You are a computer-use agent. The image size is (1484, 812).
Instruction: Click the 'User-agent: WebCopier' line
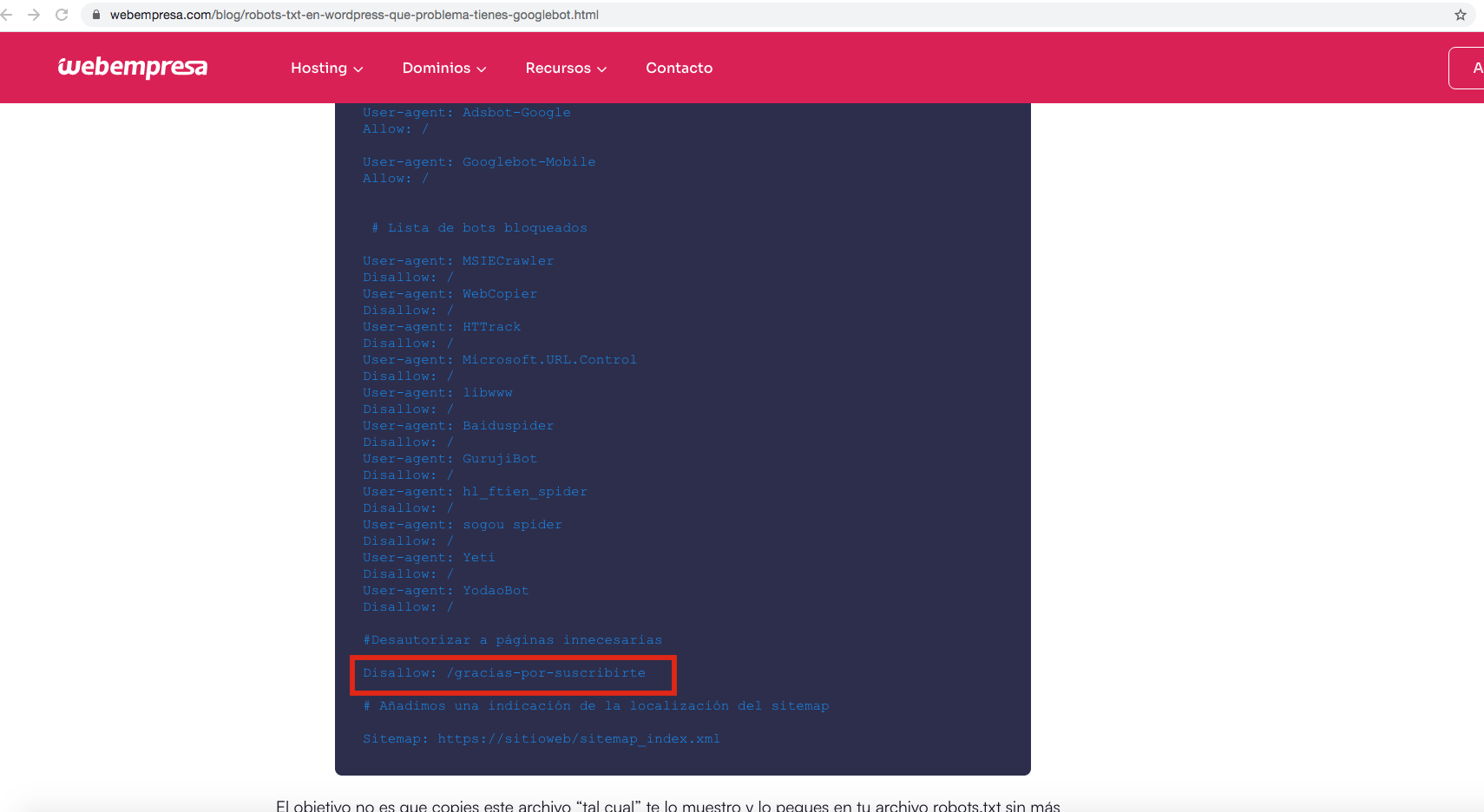(450, 294)
